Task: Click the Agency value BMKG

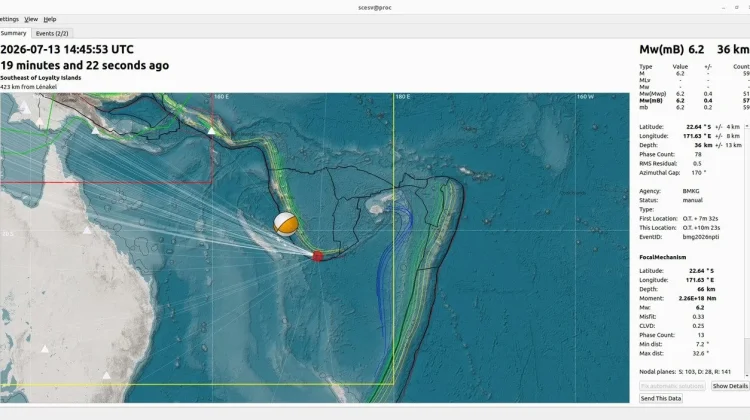Action: pyautogui.click(x=691, y=191)
